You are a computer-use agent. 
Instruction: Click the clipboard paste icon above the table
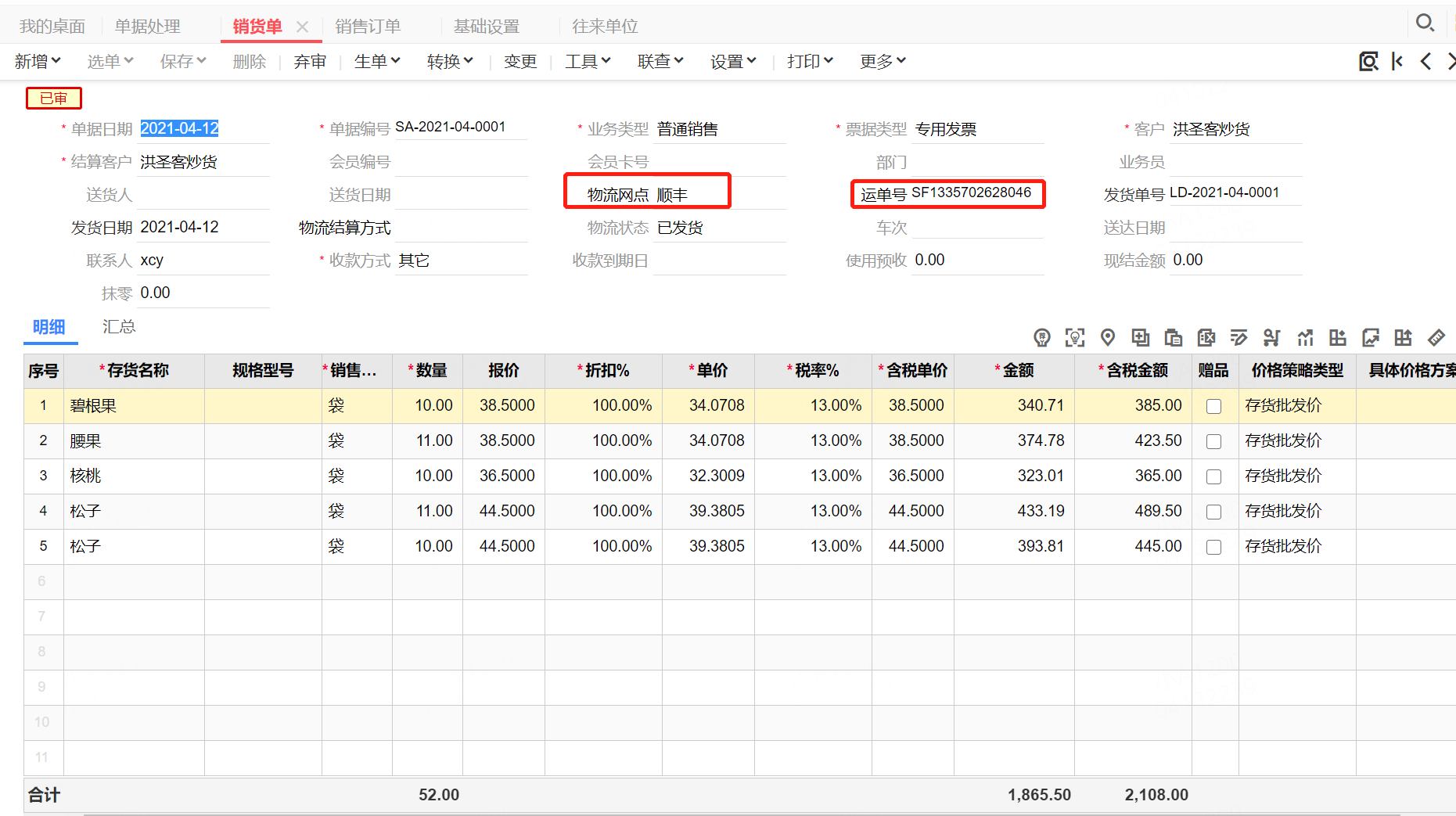click(x=1173, y=337)
